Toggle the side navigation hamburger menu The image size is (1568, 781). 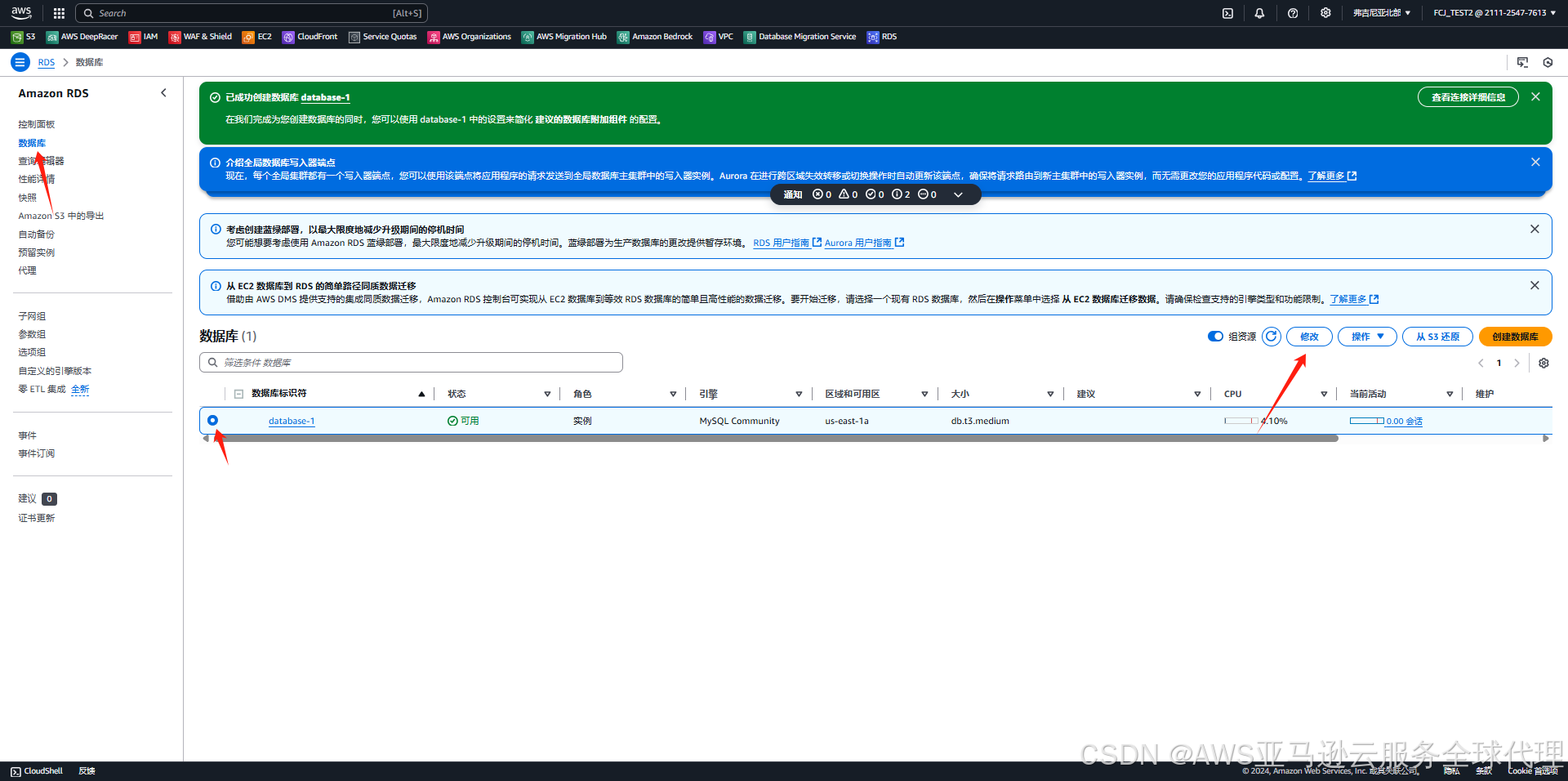(x=20, y=62)
